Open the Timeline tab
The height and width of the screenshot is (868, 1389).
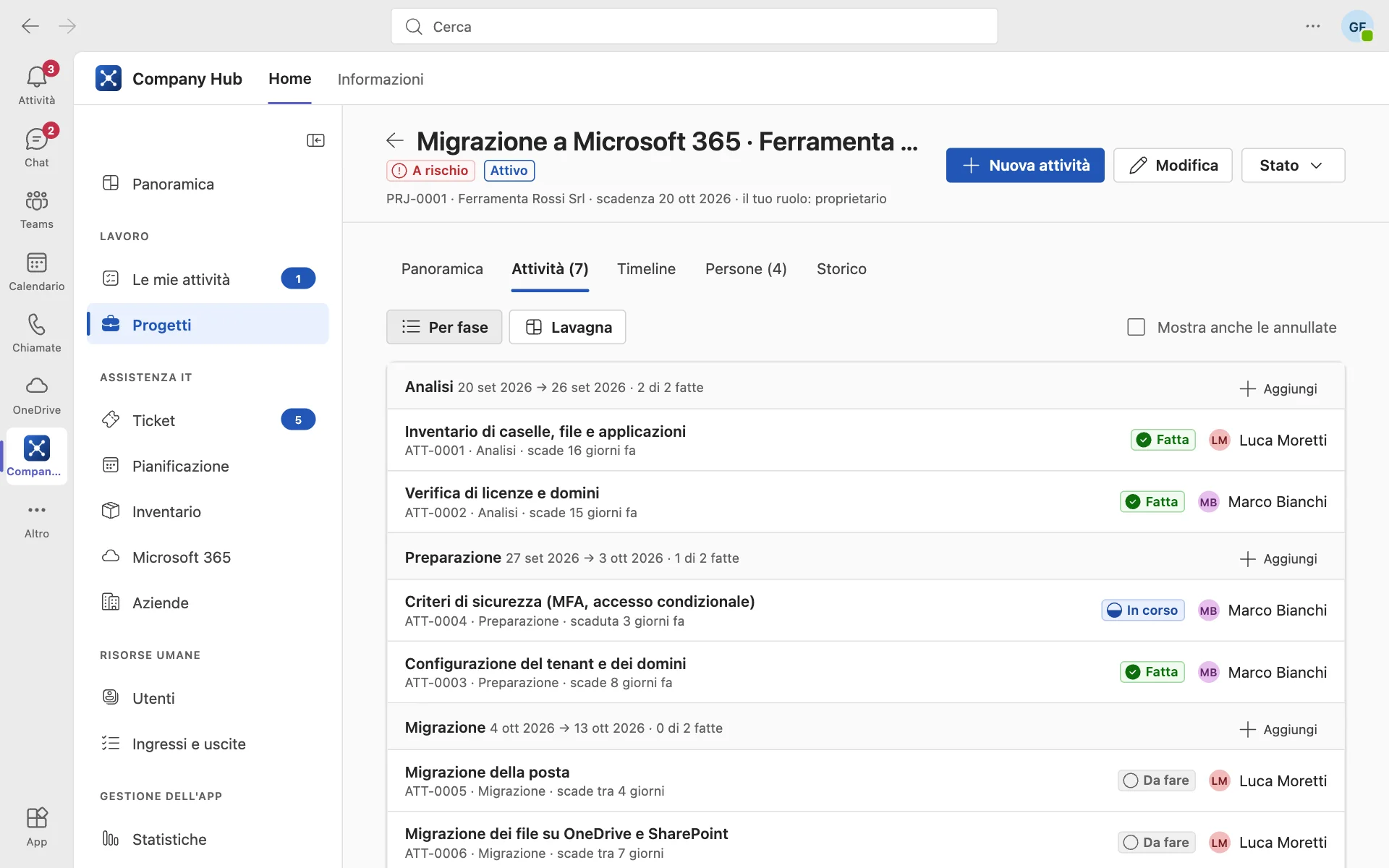pyautogui.click(x=646, y=269)
